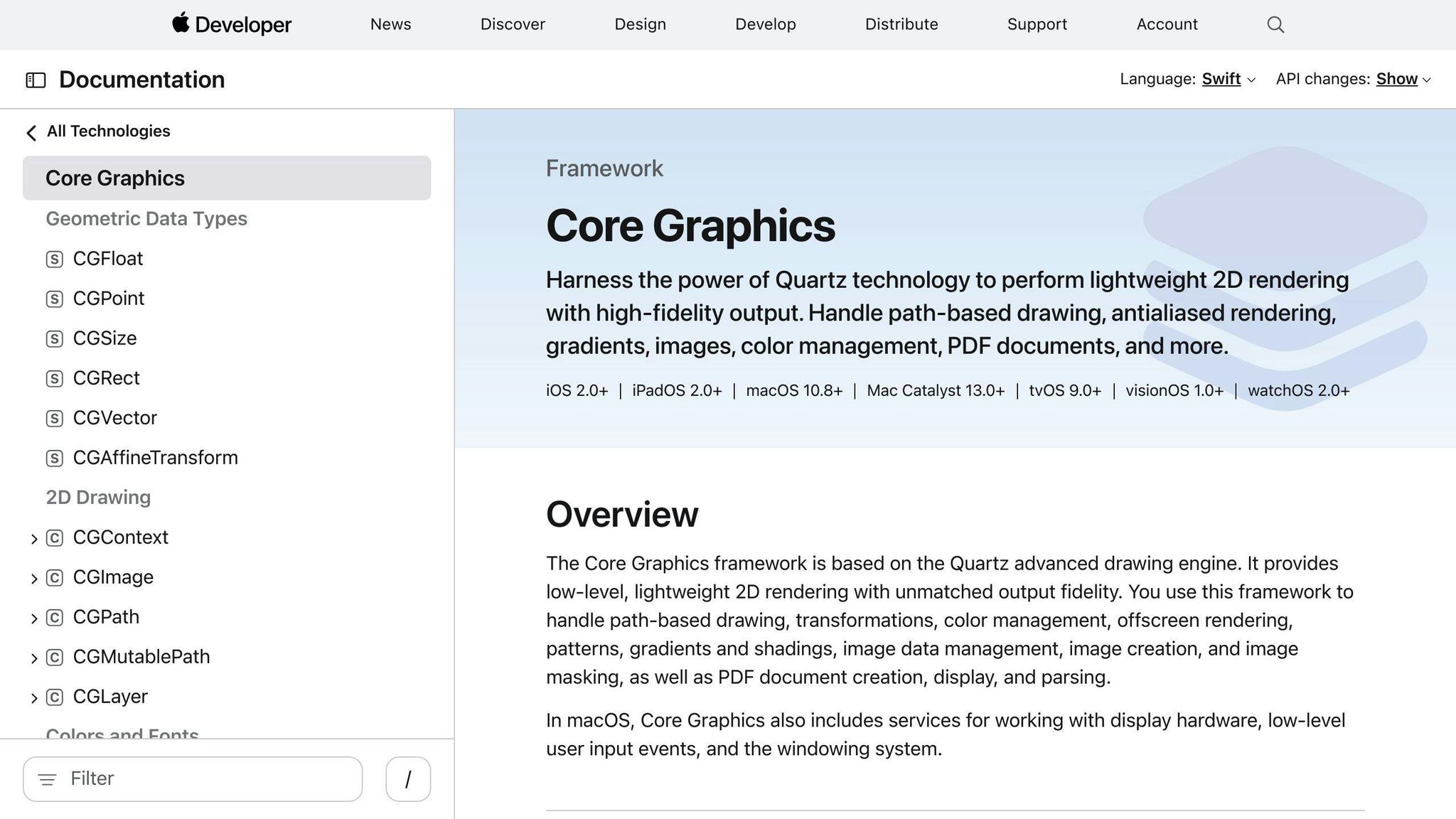Click the struct icon beside CGSize
The image size is (1456, 819).
55,339
